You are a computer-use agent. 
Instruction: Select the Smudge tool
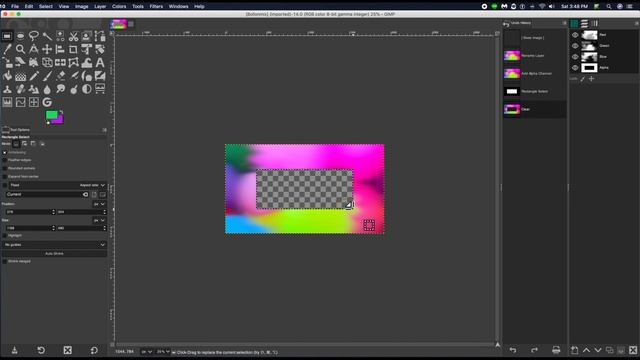point(60,89)
